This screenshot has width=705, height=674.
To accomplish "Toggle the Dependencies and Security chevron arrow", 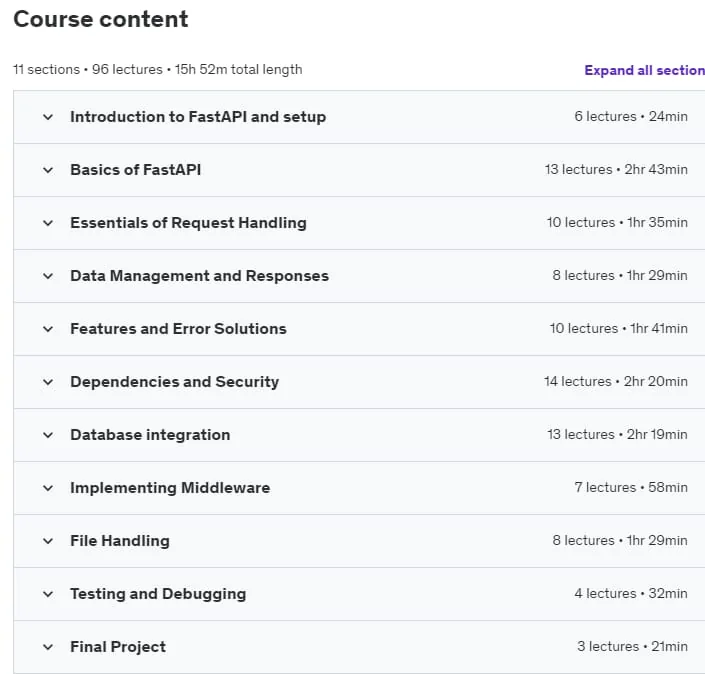I will (48, 383).
